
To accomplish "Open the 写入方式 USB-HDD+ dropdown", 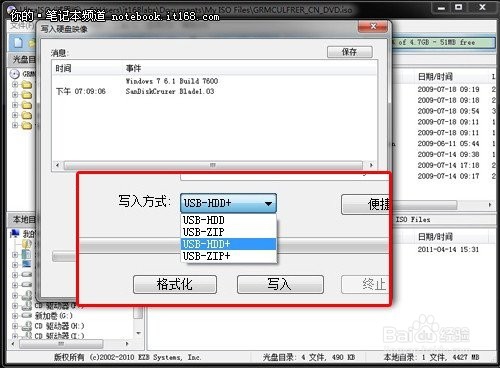I will pyautogui.click(x=228, y=203).
